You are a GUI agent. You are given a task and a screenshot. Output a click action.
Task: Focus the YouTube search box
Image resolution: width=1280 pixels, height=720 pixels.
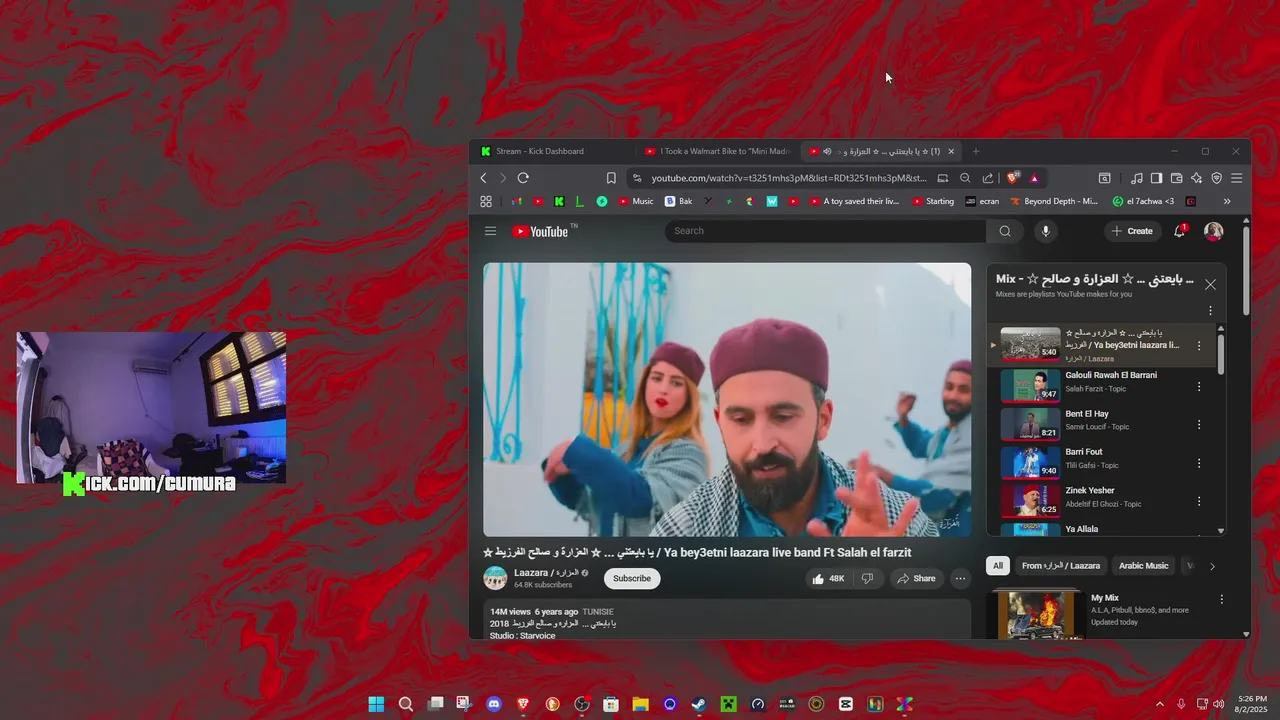pos(826,231)
